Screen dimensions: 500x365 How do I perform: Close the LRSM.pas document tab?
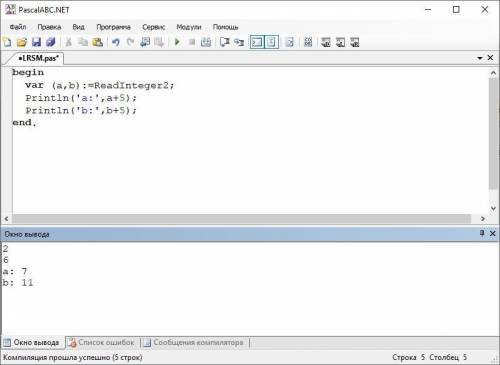pos(490,58)
